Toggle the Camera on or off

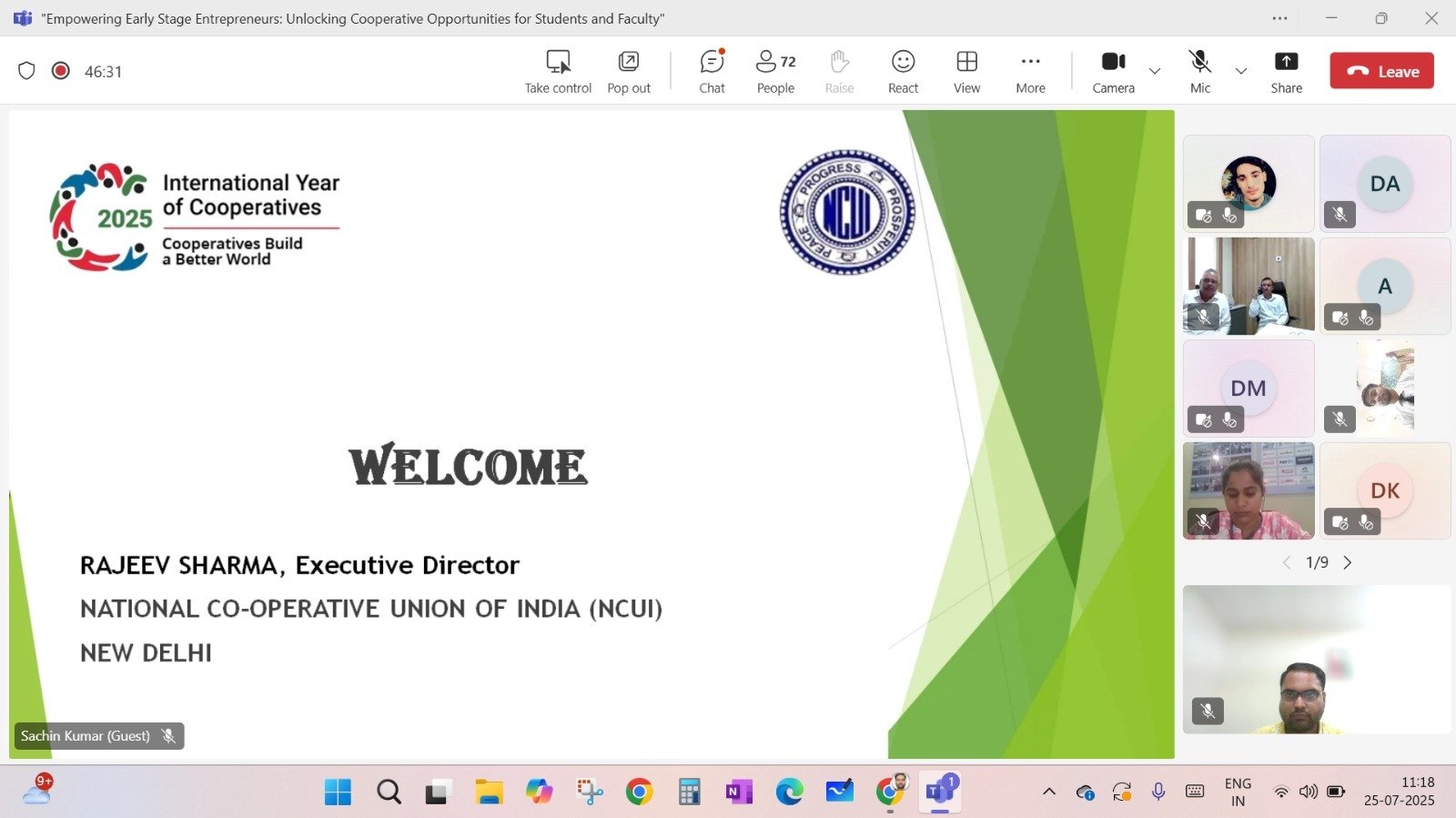click(x=1113, y=71)
